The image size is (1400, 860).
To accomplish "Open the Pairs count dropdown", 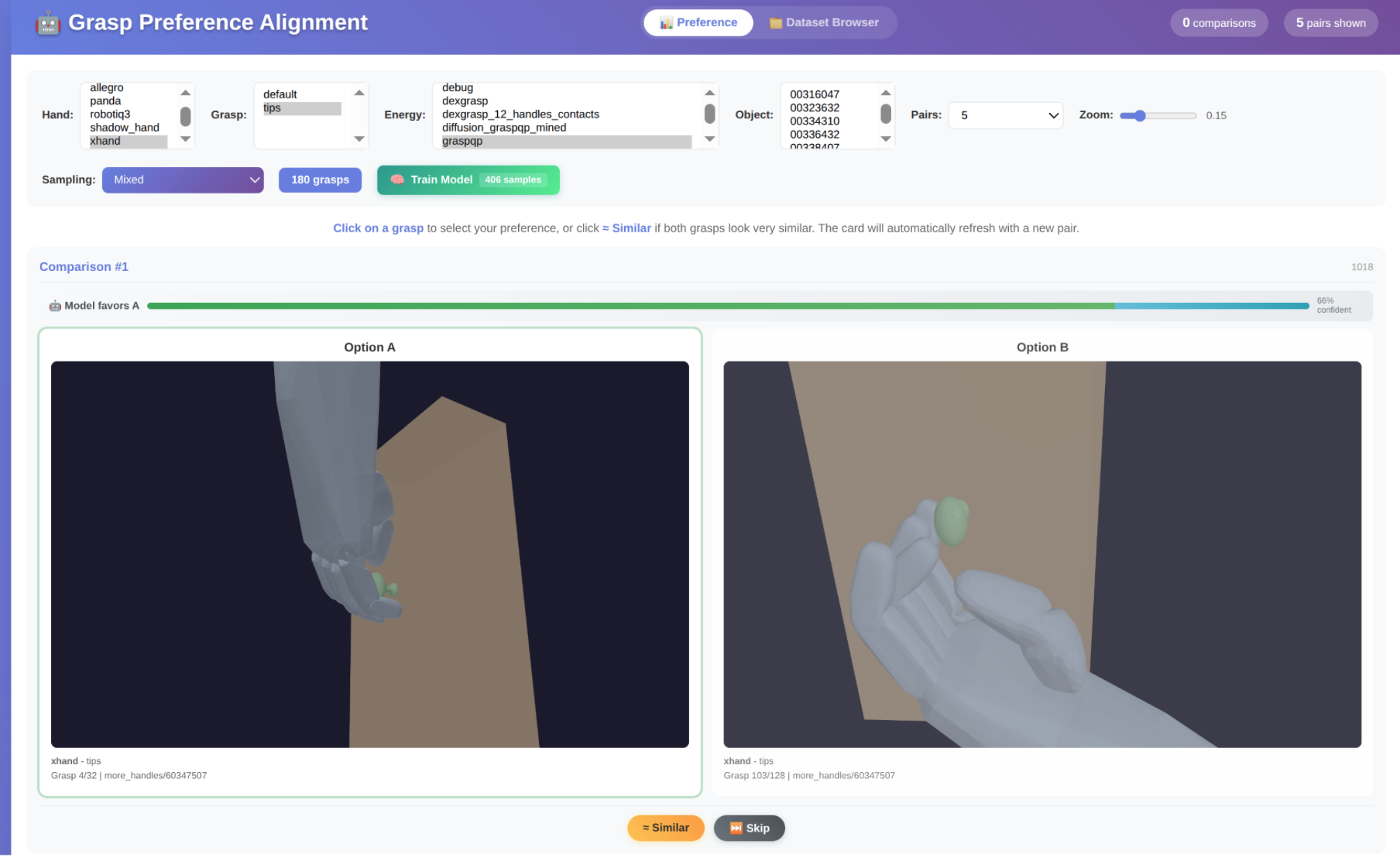I will (x=1006, y=116).
